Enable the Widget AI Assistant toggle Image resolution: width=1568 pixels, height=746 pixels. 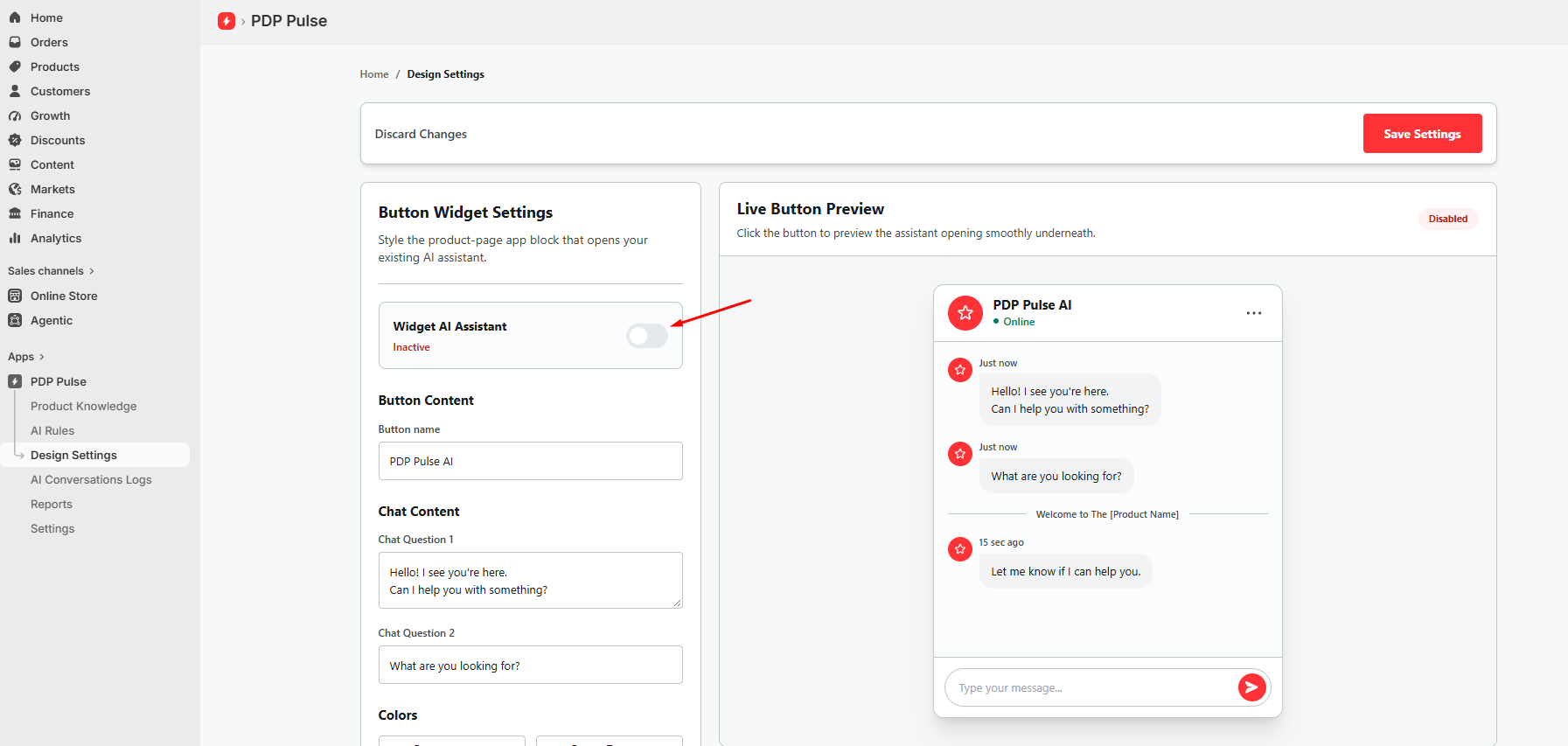[647, 335]
